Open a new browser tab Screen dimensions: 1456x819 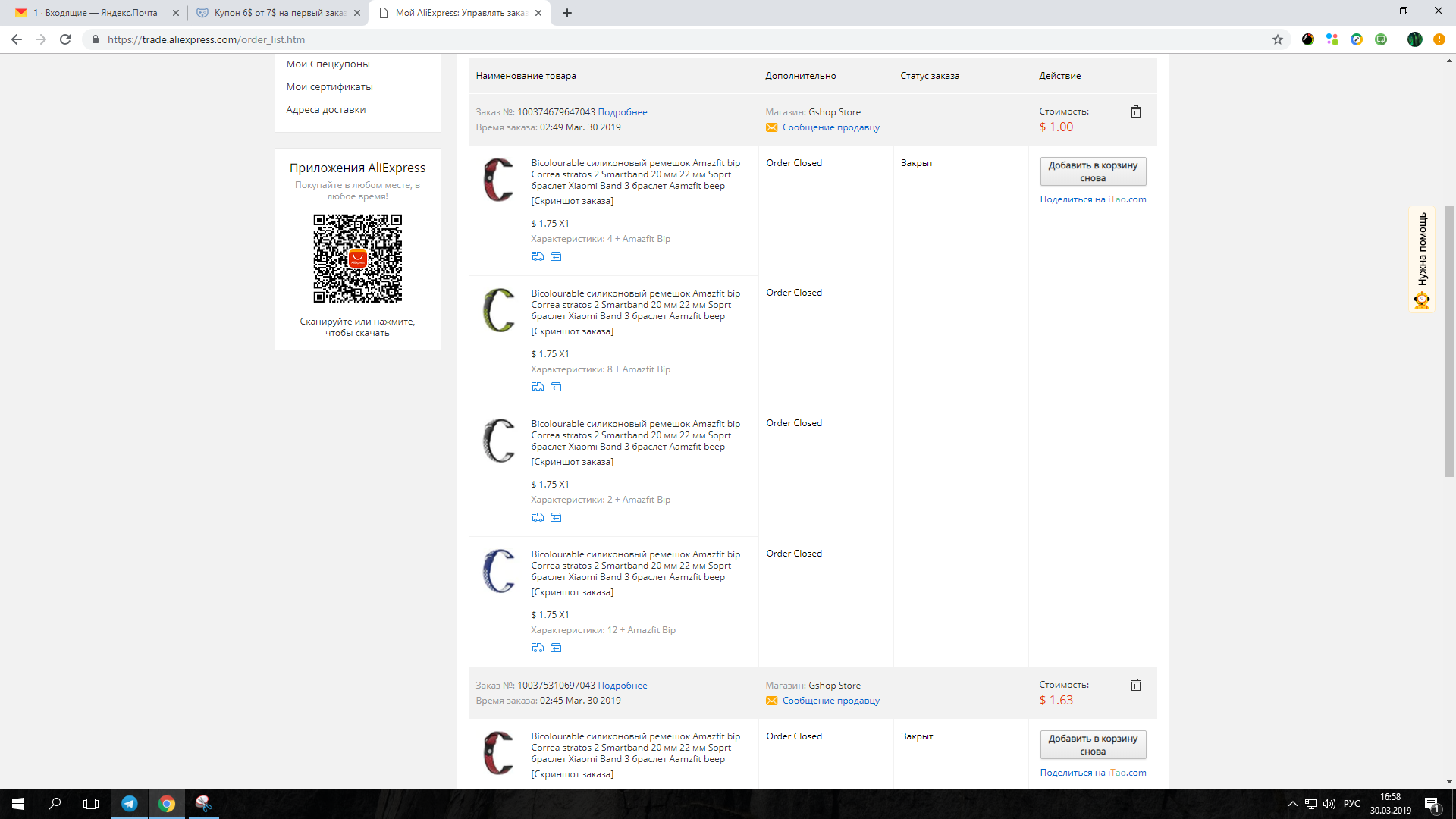click(567, 13)
